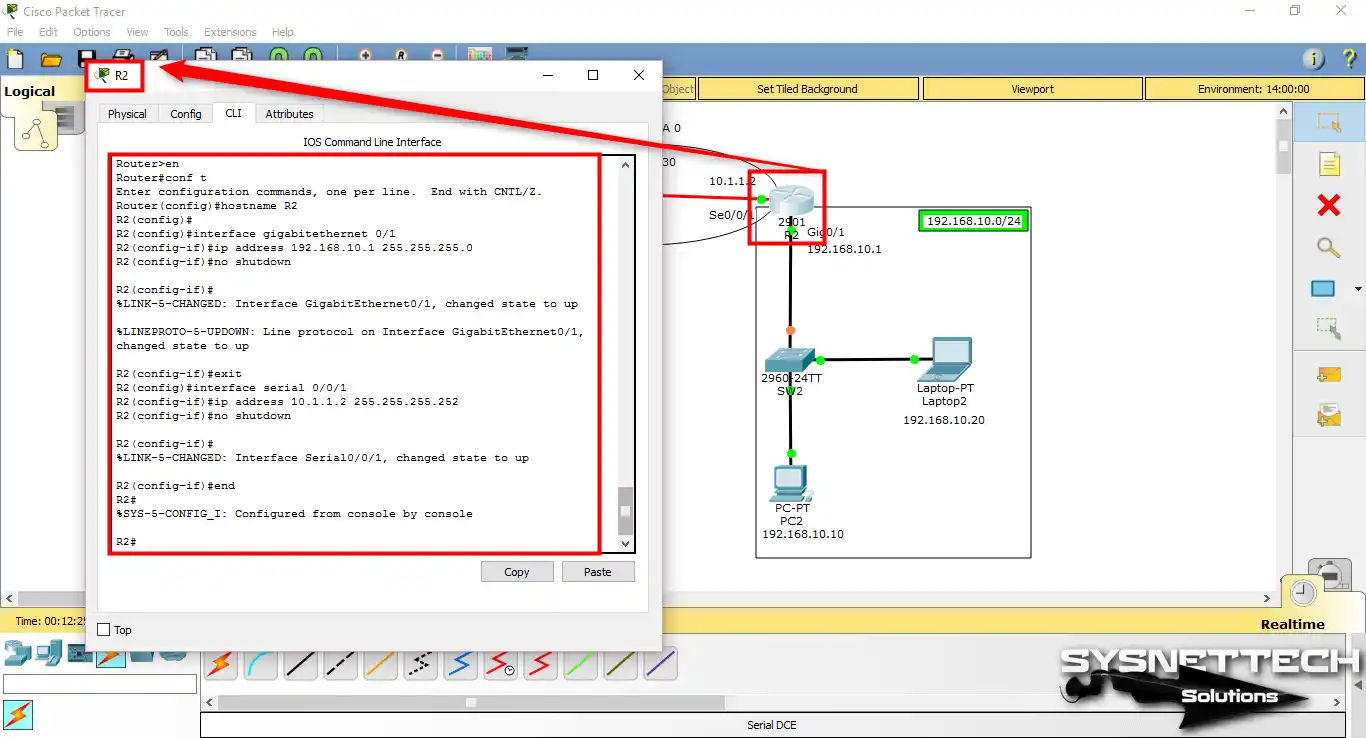Image resolution: width=1366 pixels, height=738 pixels.
Task: Pick the Select tool in right toolbar
Action: [1328, 123]
